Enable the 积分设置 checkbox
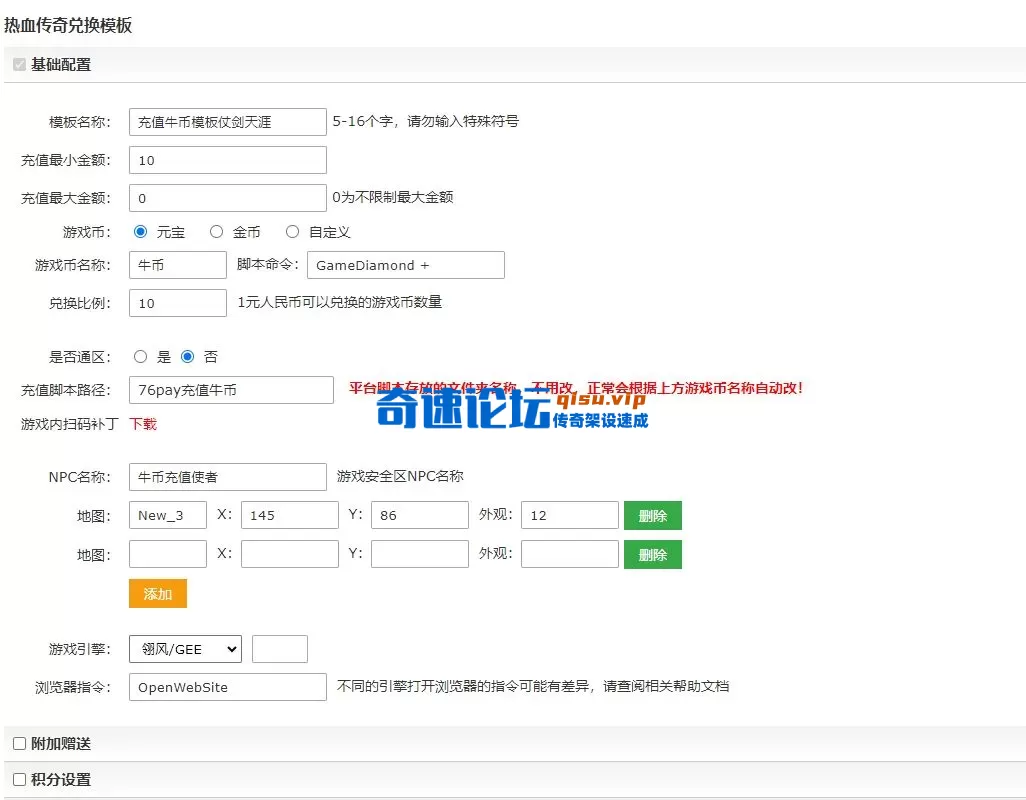 pyautogui.click(x=19, y=780)
